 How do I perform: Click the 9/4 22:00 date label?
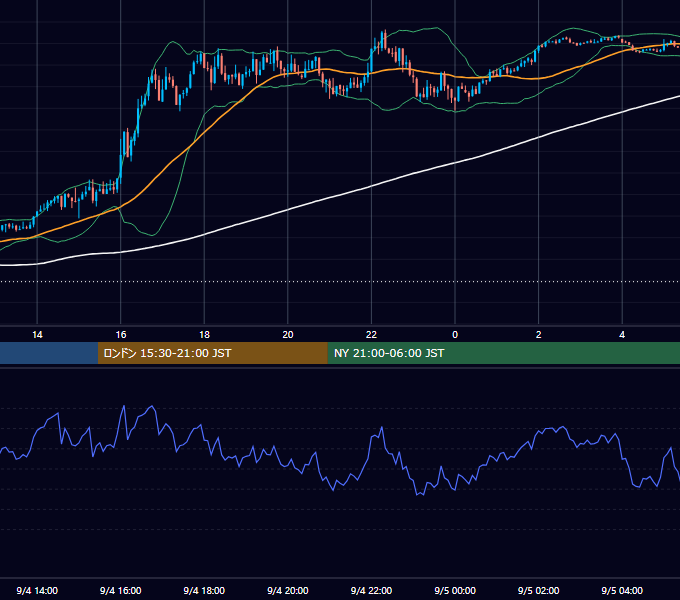coord(371,590)
